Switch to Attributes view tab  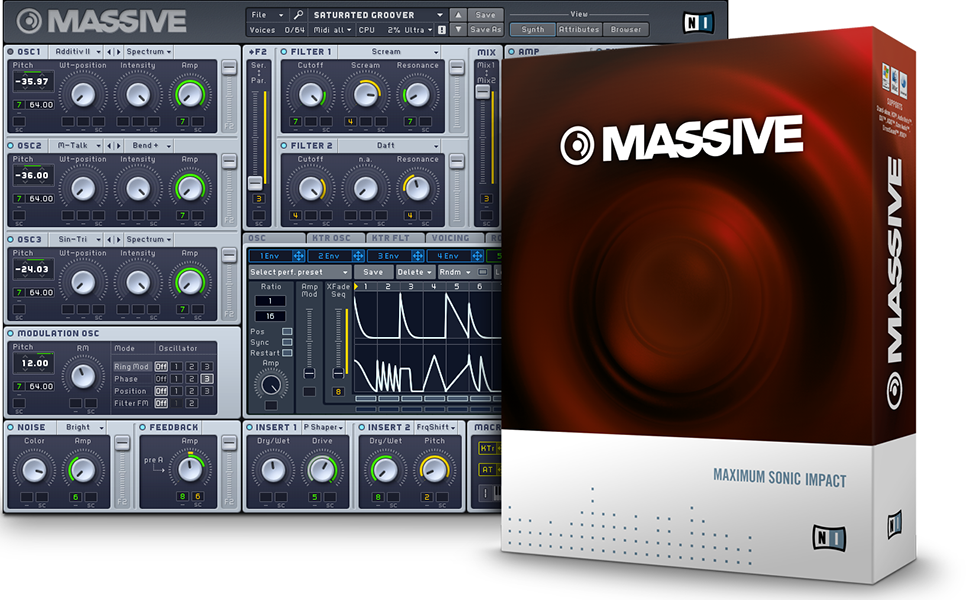pyautogui.click(x=578, y=29)
